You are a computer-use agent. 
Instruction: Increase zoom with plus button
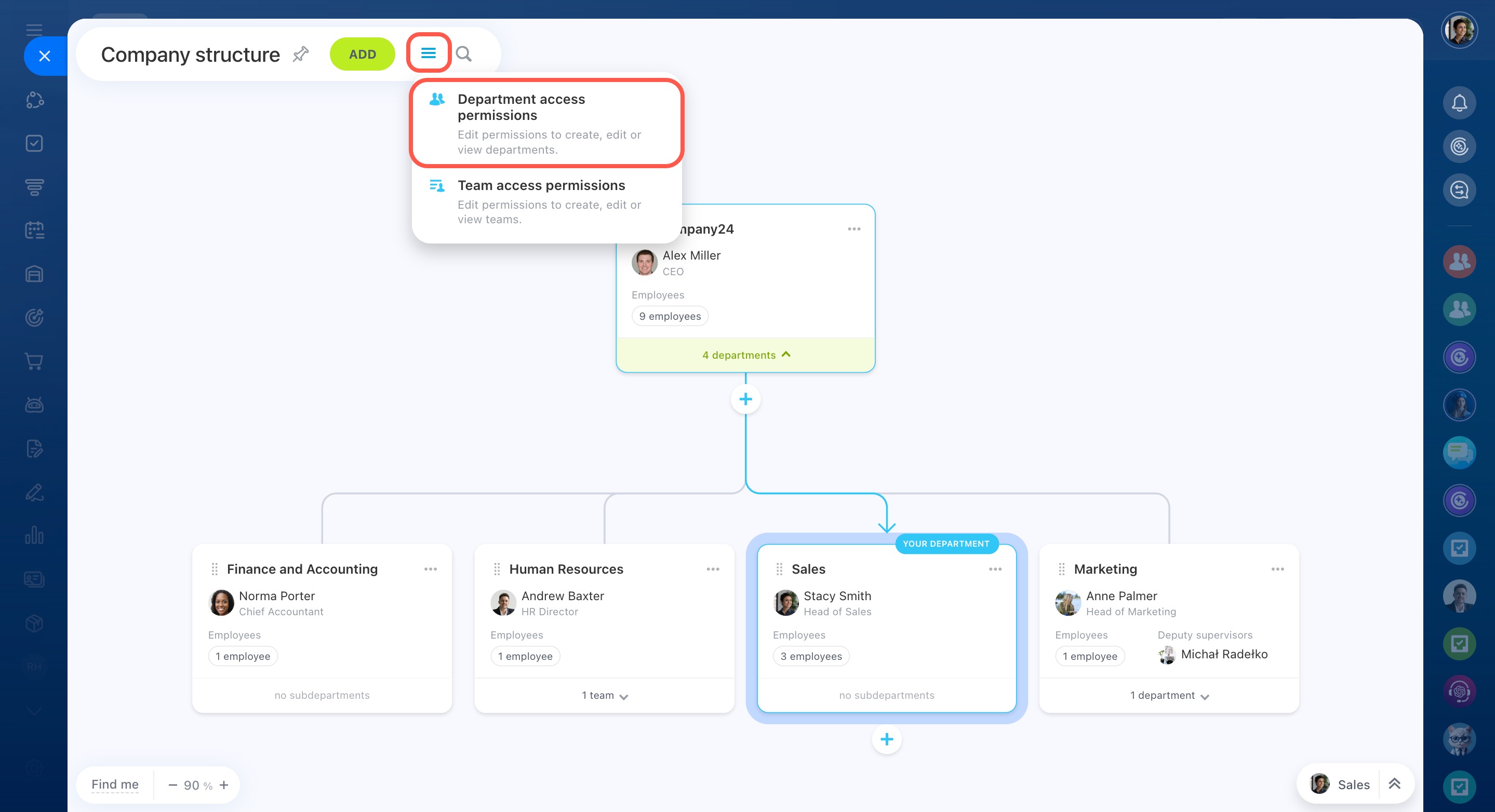[224, 784]
